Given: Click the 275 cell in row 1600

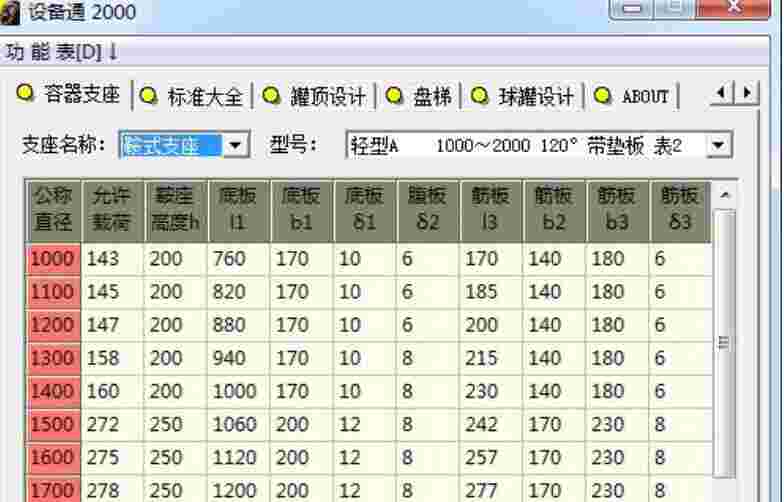Looking at the screenshot, I should [112, 457].
